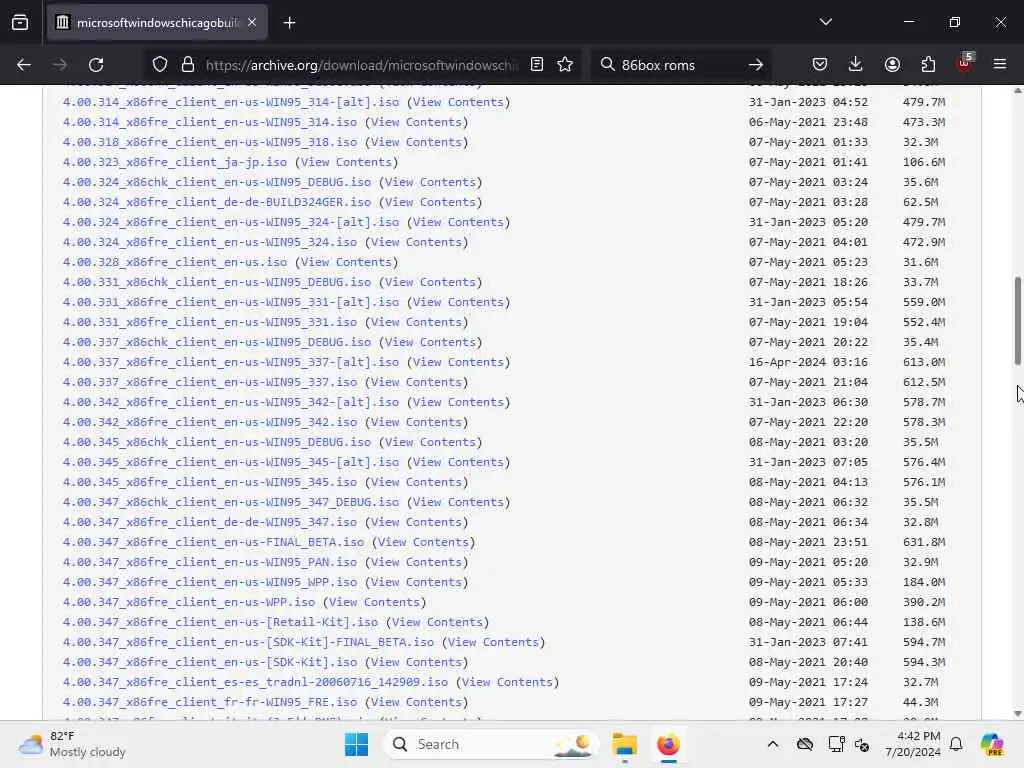Image resolution: width=1024 pixels, height=768 pixels.
Task: Go back one page
Action: click(24, 65)
